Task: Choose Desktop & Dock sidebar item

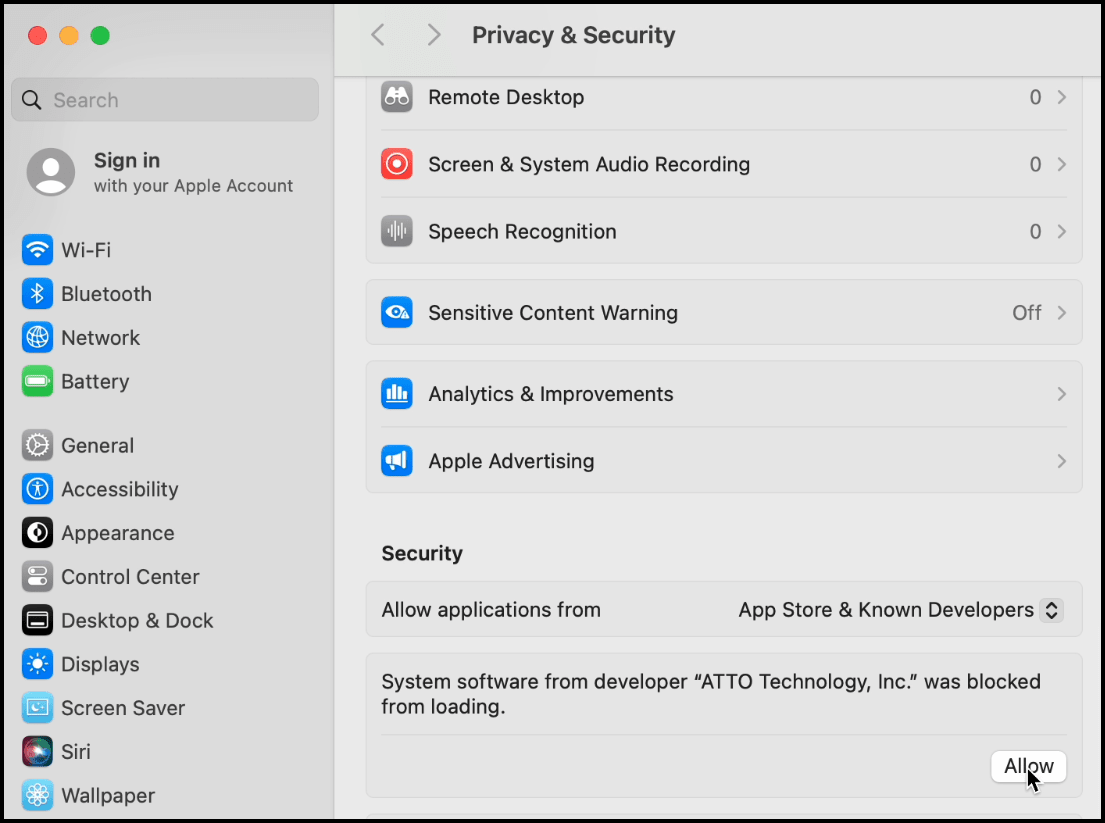Action: (x=137, y=621)
